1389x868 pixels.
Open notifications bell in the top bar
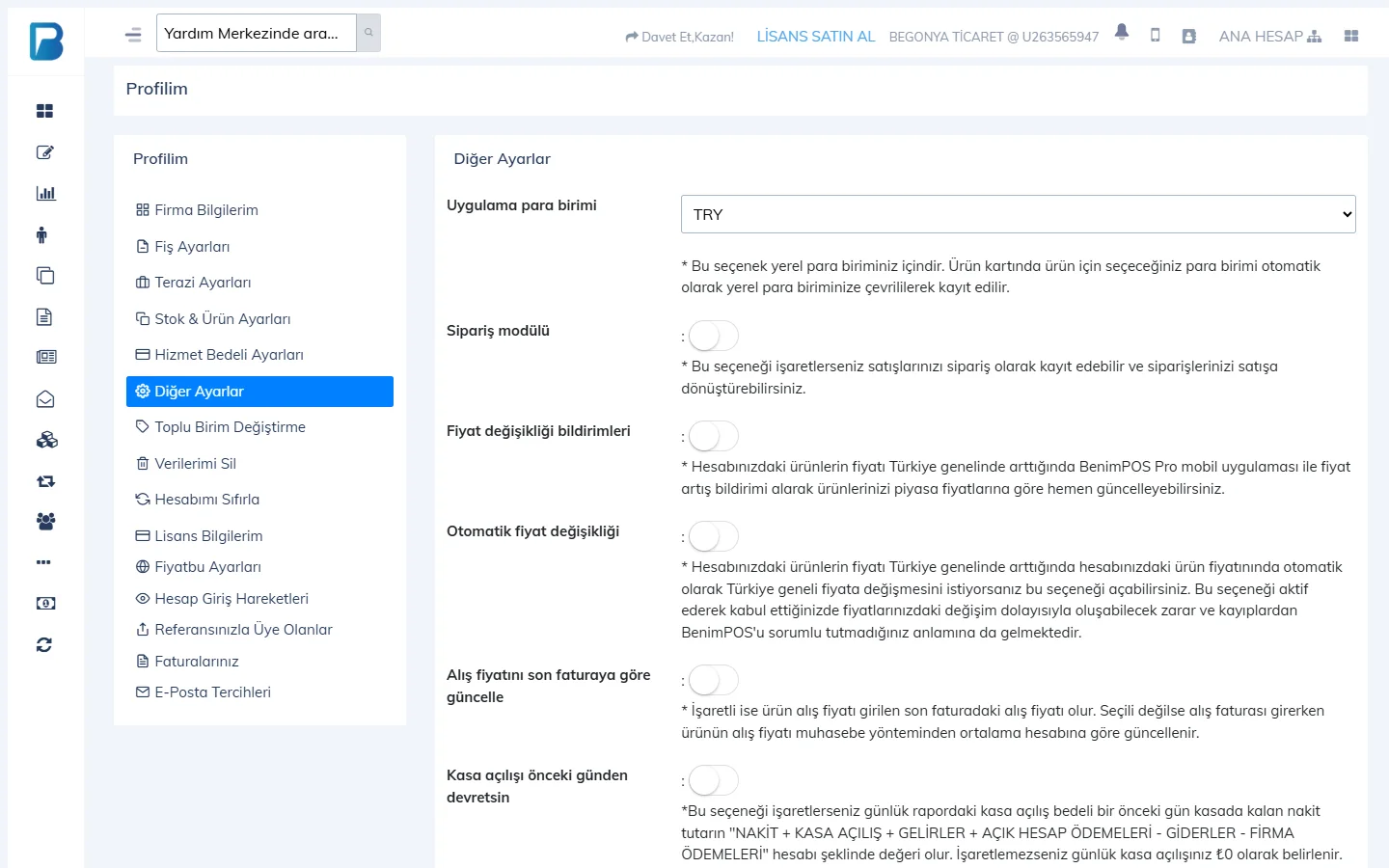1122,33
